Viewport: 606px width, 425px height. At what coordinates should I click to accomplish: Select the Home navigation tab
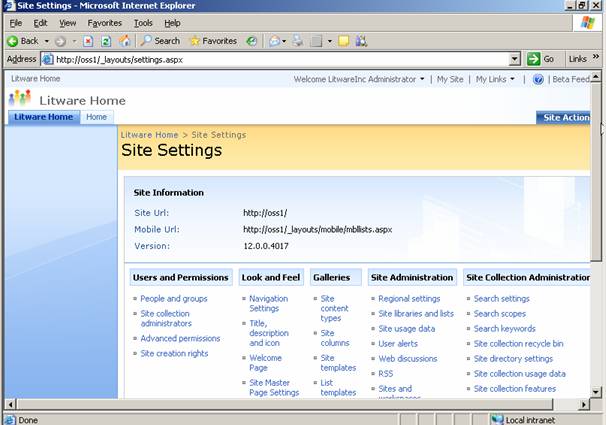[96, 117]
